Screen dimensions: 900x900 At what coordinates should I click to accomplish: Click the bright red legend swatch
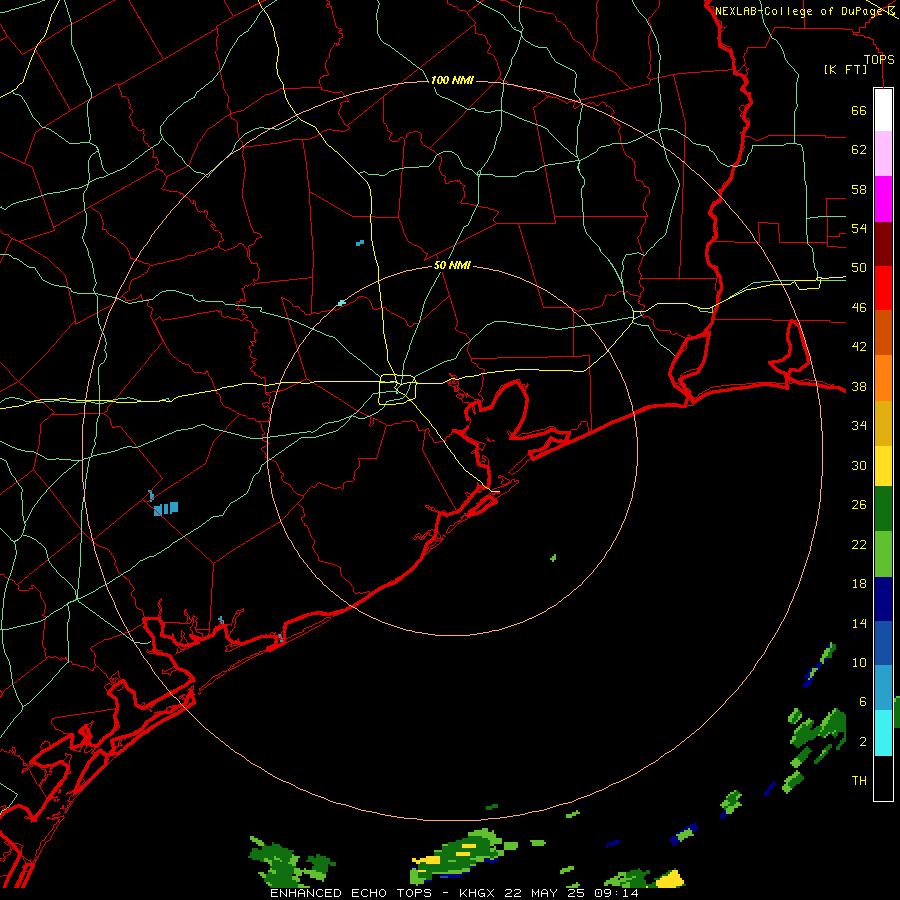tap(883, 289)
